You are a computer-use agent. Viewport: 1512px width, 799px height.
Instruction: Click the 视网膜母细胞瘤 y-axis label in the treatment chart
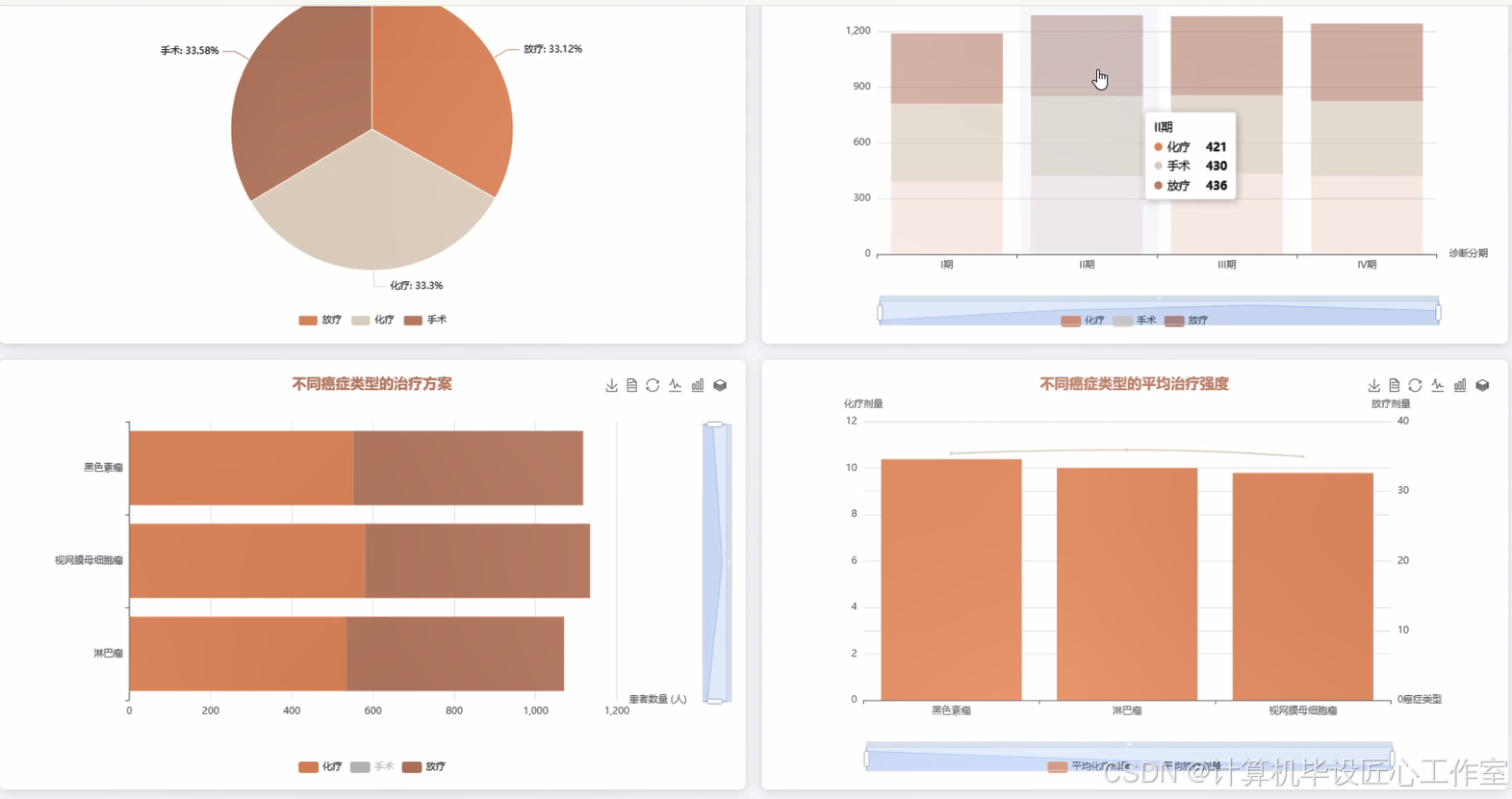[x=89, y=560]
